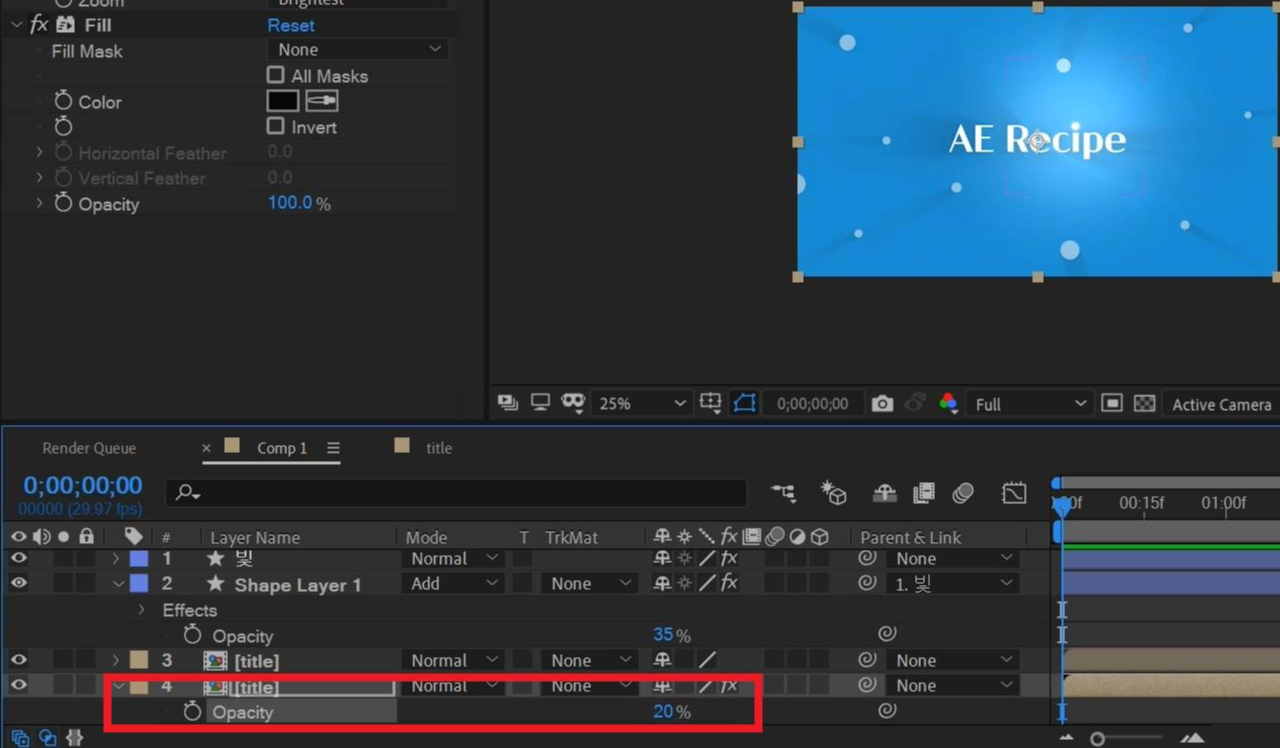Toggle mask and shape path visibility icon
1280x748 pixels.
[744, 403]
